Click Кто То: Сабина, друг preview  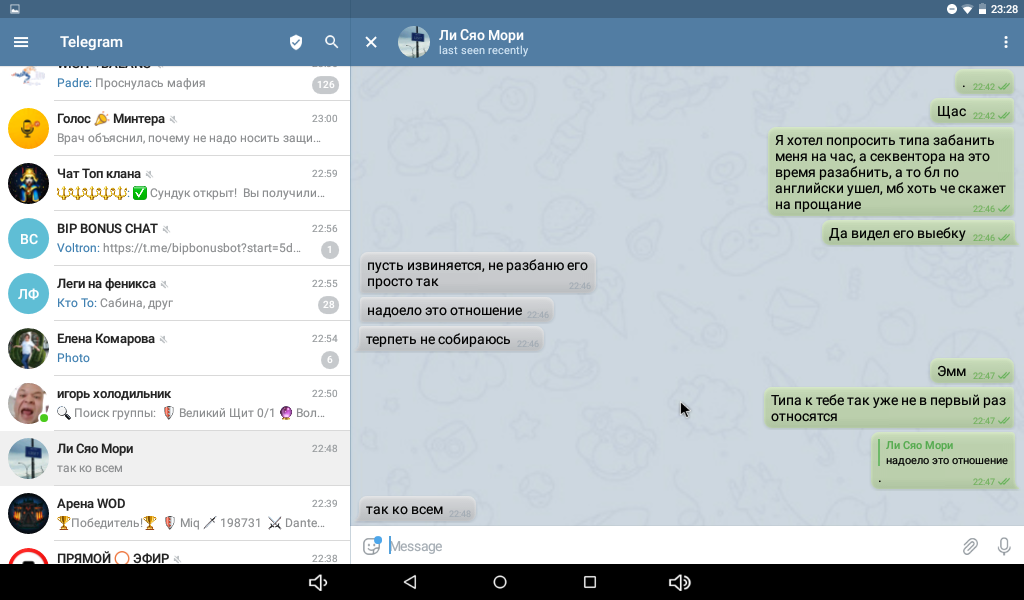coord(115,303)
